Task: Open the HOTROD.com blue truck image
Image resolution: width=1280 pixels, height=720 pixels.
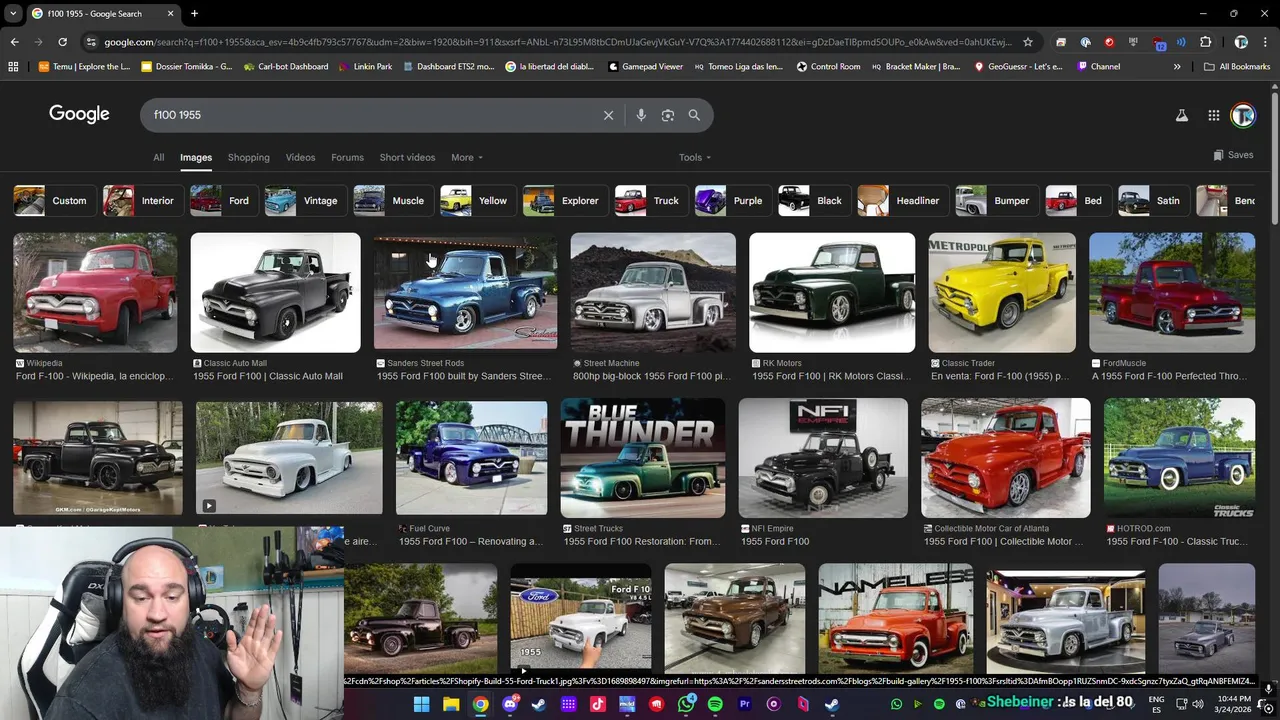Action: [1179, 458]
